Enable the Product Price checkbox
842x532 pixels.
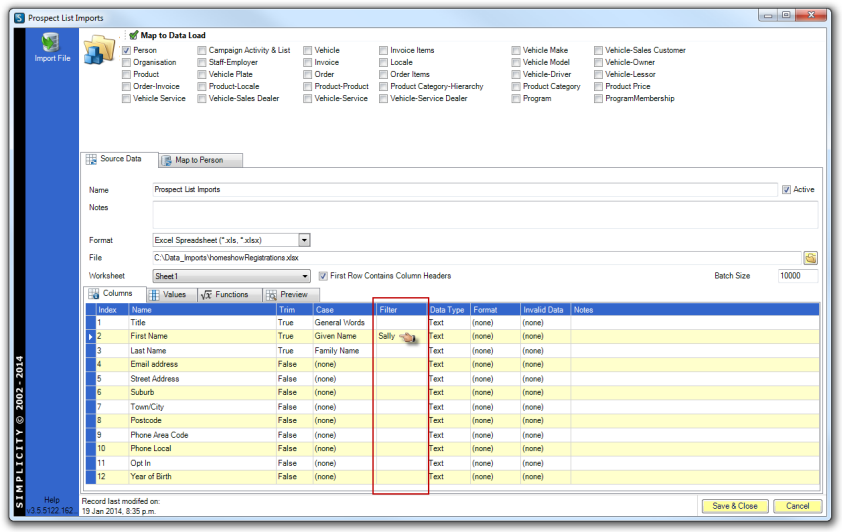pos(598,86)
